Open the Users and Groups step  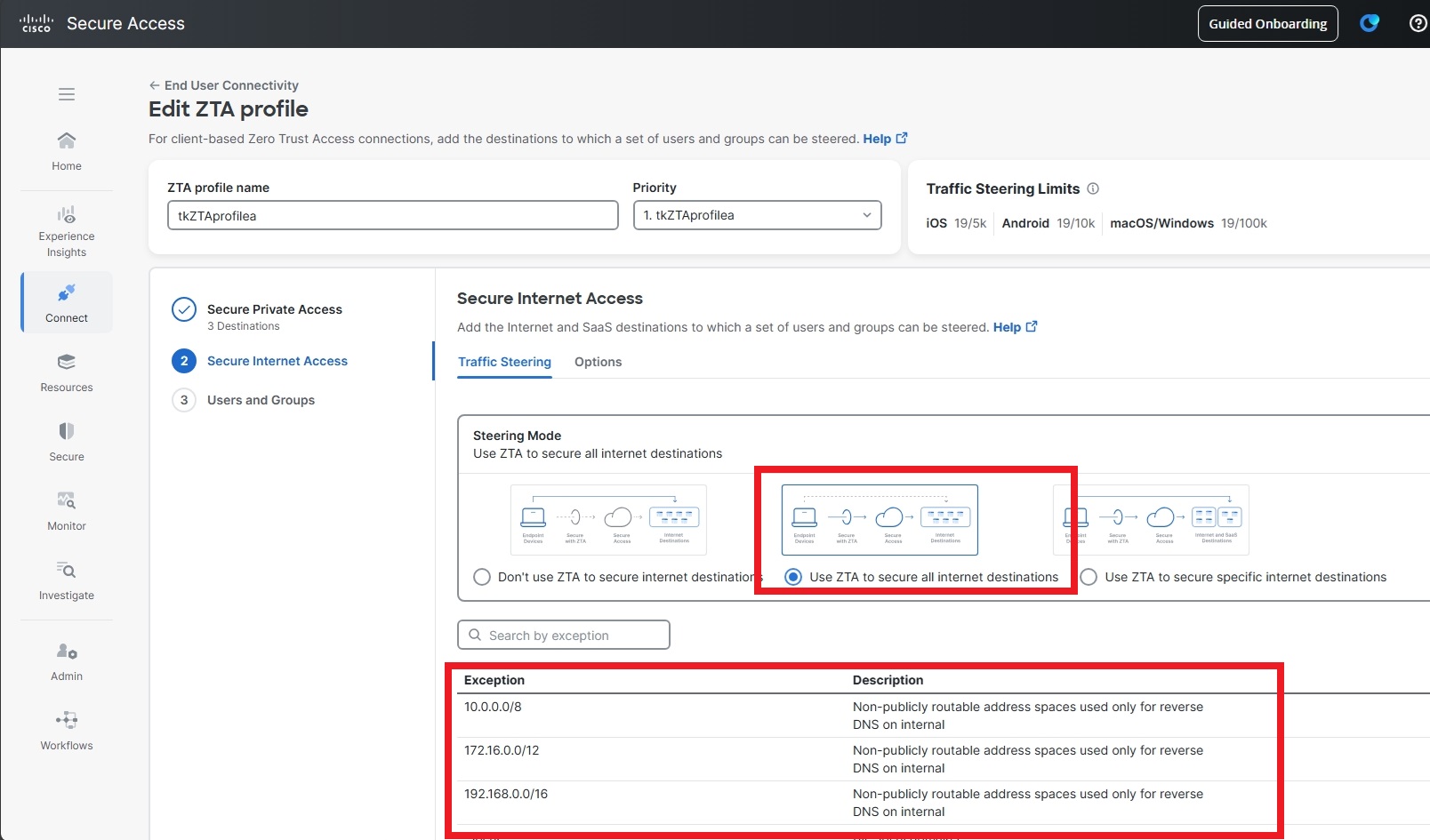click(x=261, y=400)
